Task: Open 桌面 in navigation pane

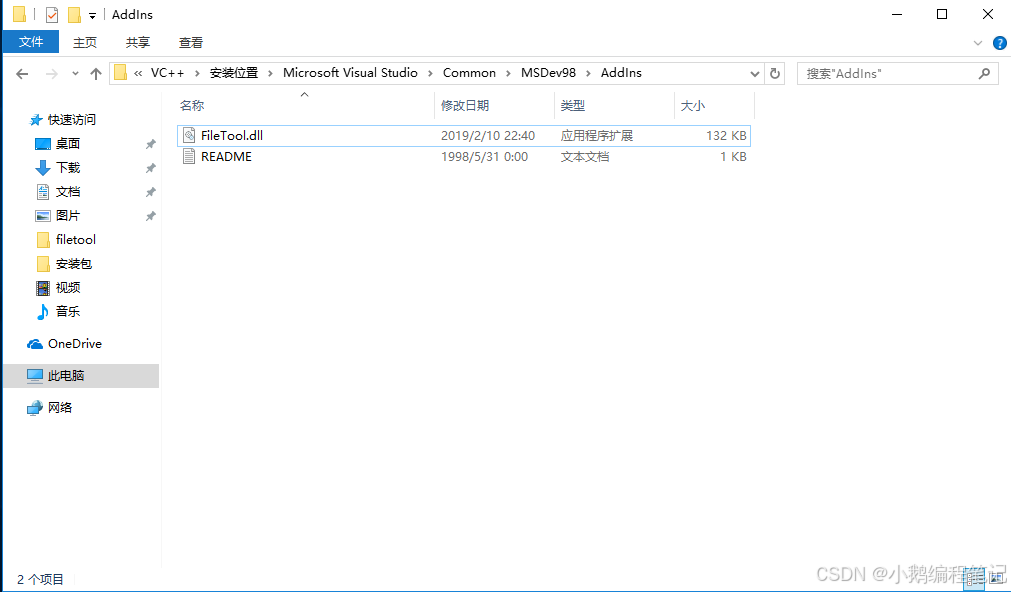Action: pyautogui.click(x=68, y=144)
